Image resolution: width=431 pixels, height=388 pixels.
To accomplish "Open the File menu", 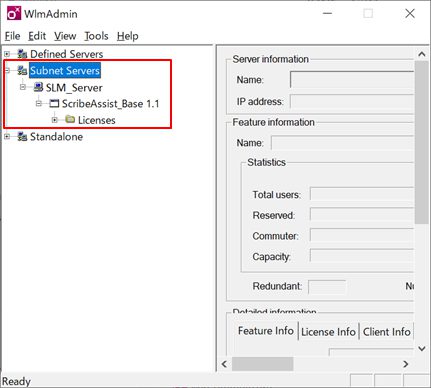I will click(x=12, y=36).
